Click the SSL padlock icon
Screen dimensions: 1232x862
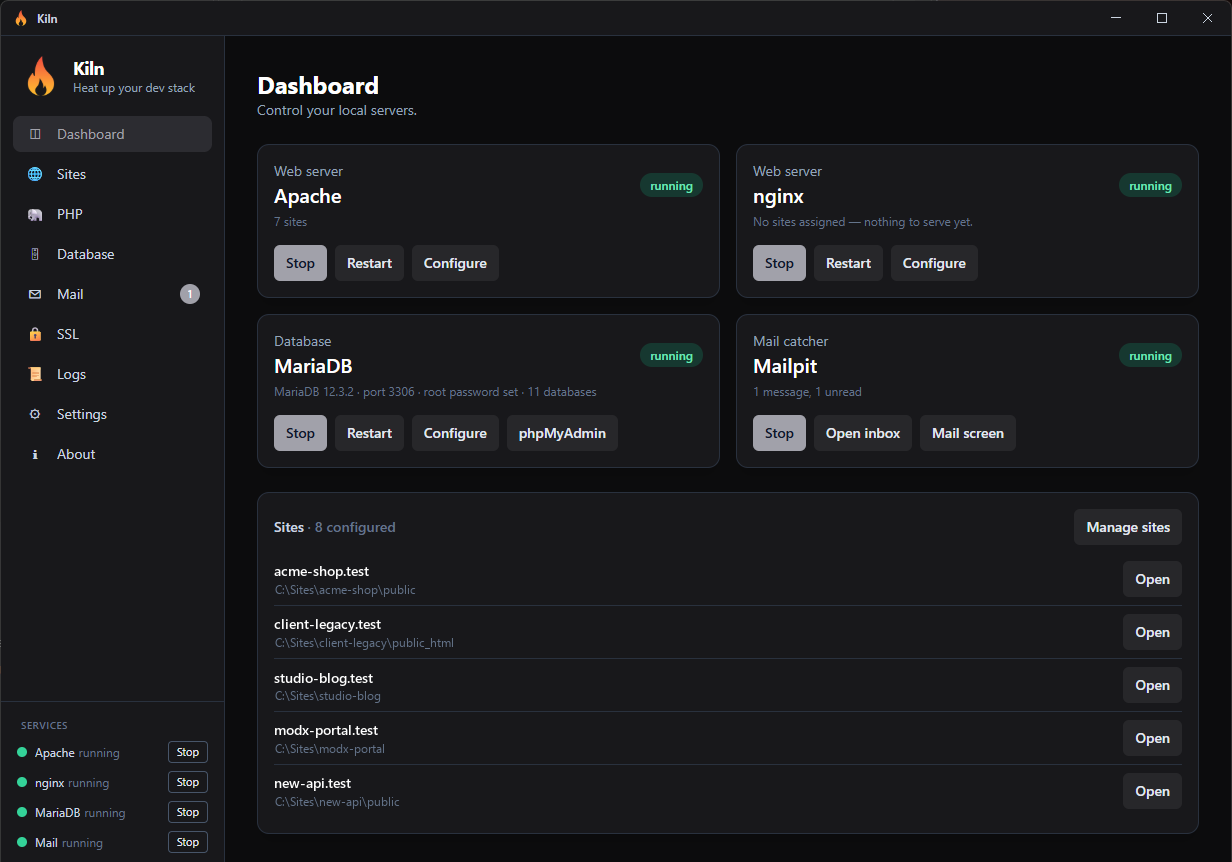click(35, 334)
